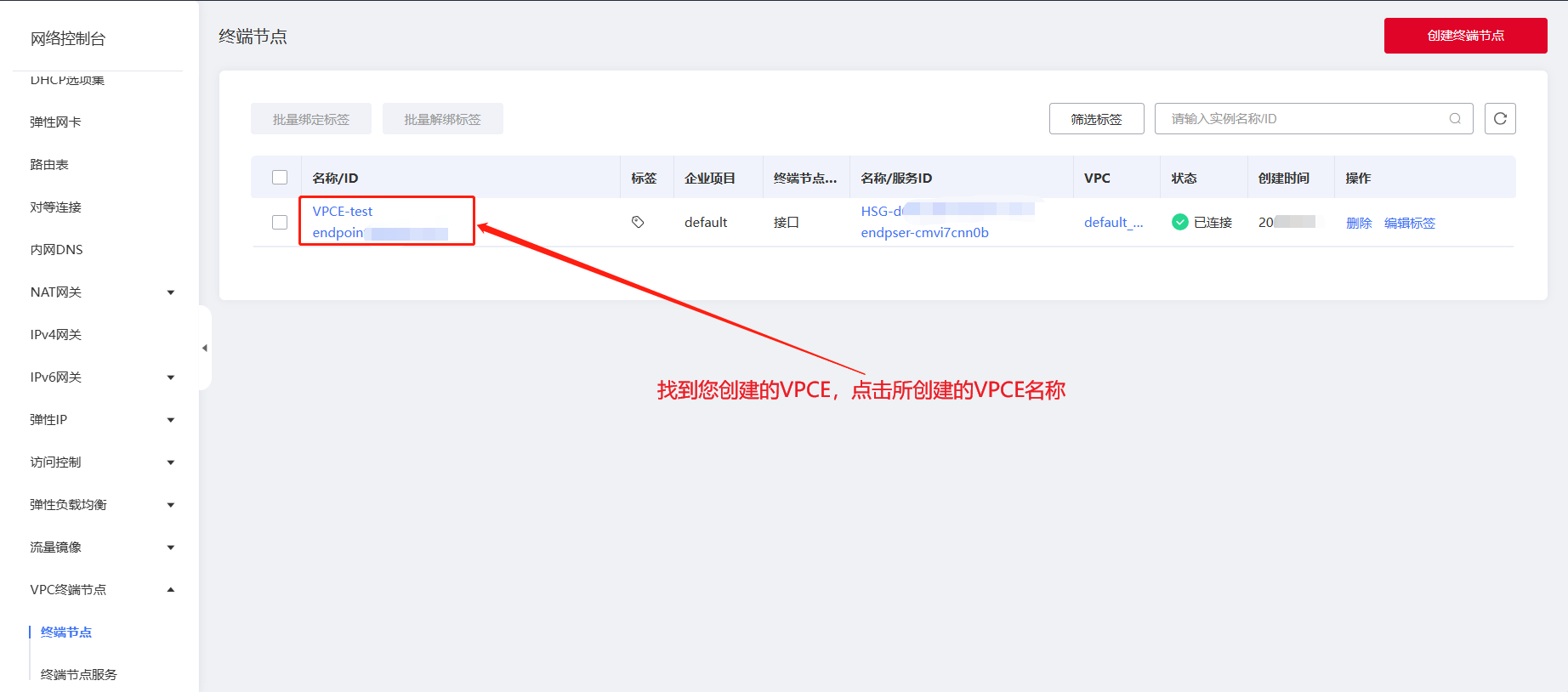This screenshot has width=1568, height=692.
Task: Click 批量绑定标签 button
Action: coord(311,119)
